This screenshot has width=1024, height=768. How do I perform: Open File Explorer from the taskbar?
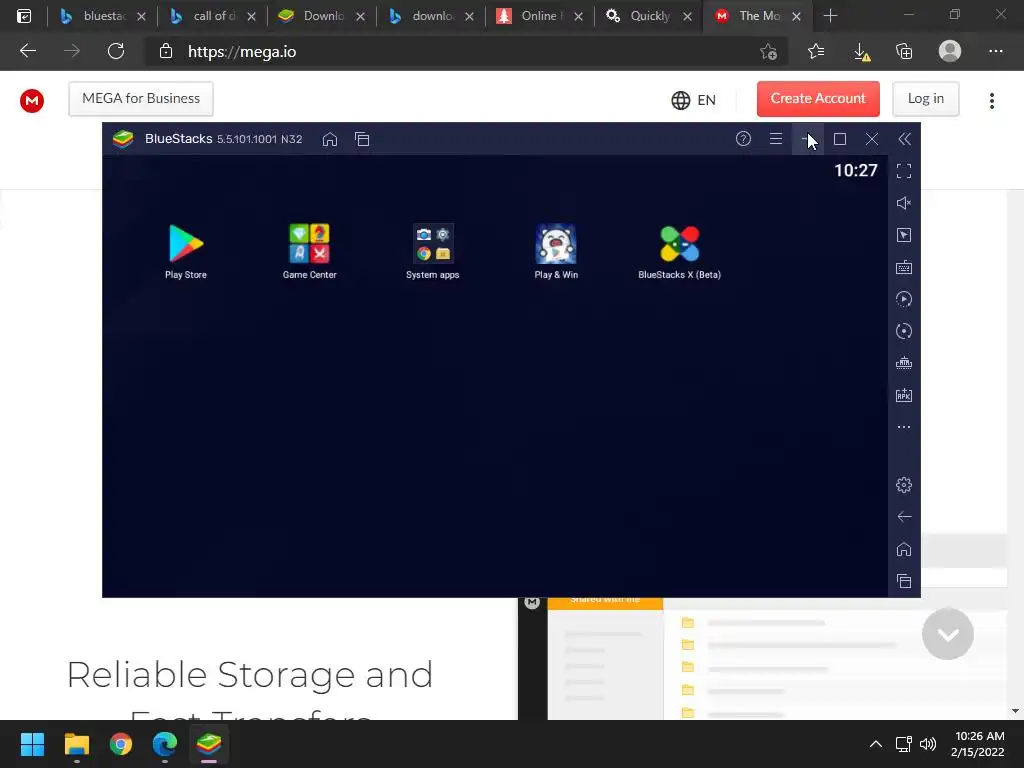click(76, 744)
